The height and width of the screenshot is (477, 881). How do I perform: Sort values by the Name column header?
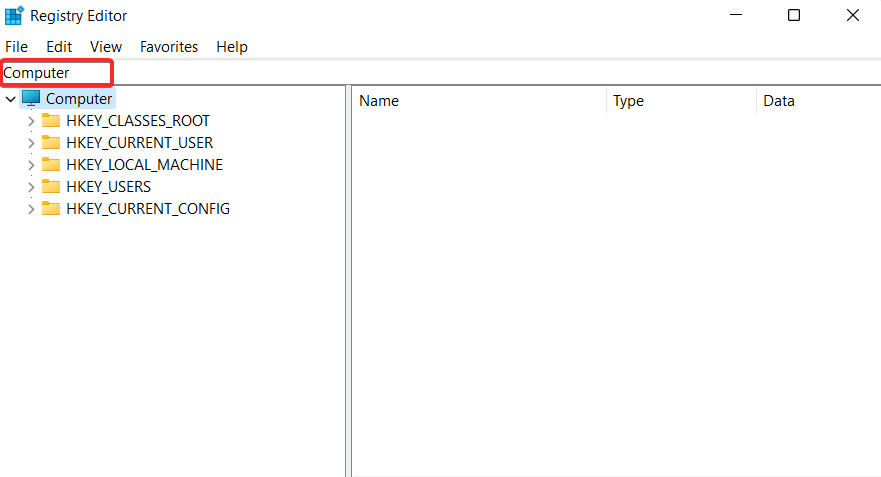coord(478,101)
